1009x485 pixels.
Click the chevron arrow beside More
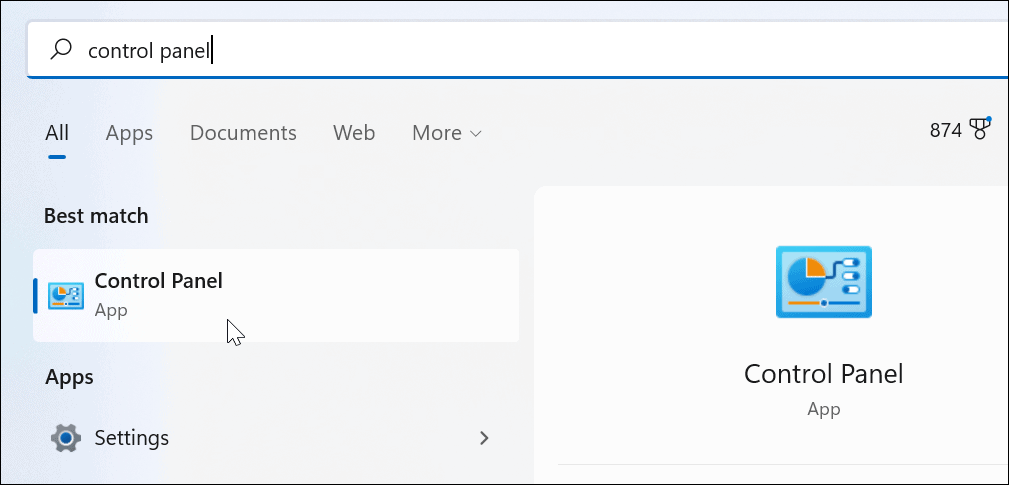point(476,134)
